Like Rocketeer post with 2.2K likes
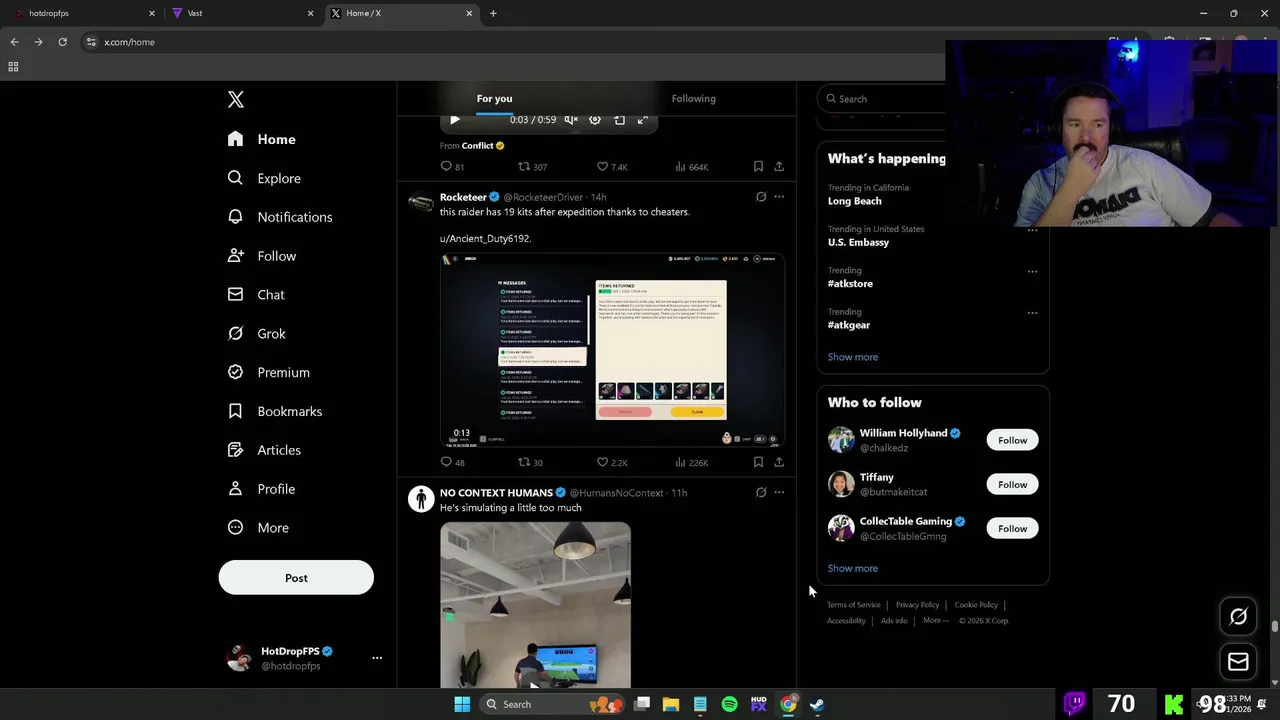The height and width of the screenshot is (720, 1280). tap(612, 462)
